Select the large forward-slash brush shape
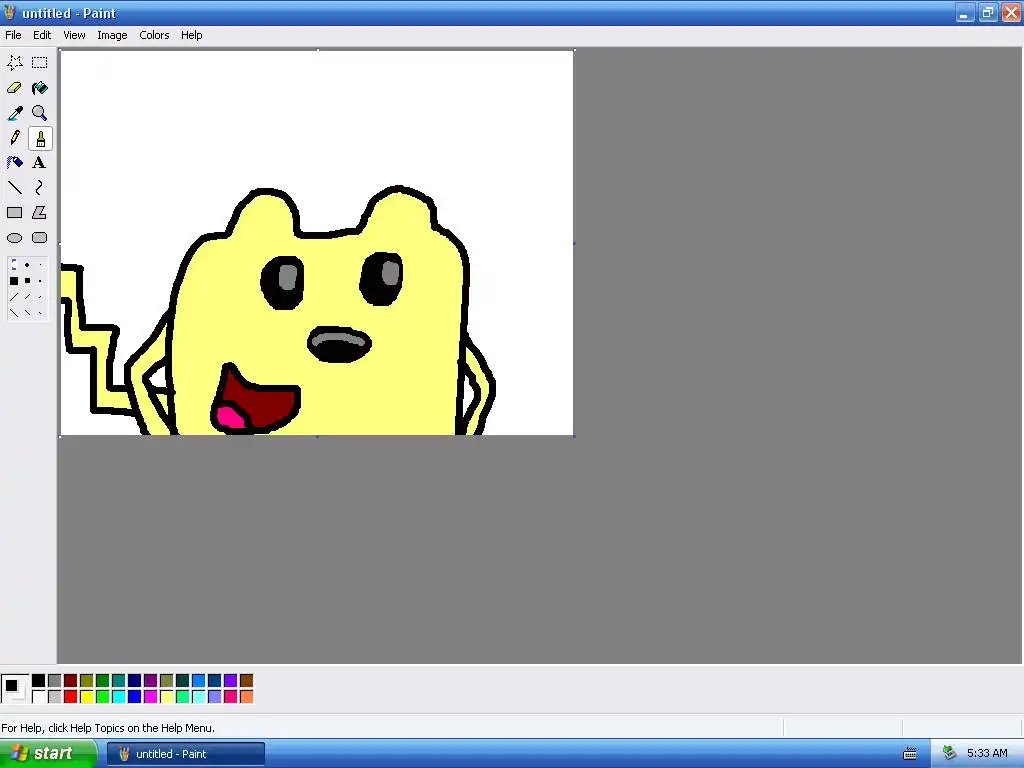Image resolution: width=1024 pixels, height=768 pixels. [x=14, y=297]
